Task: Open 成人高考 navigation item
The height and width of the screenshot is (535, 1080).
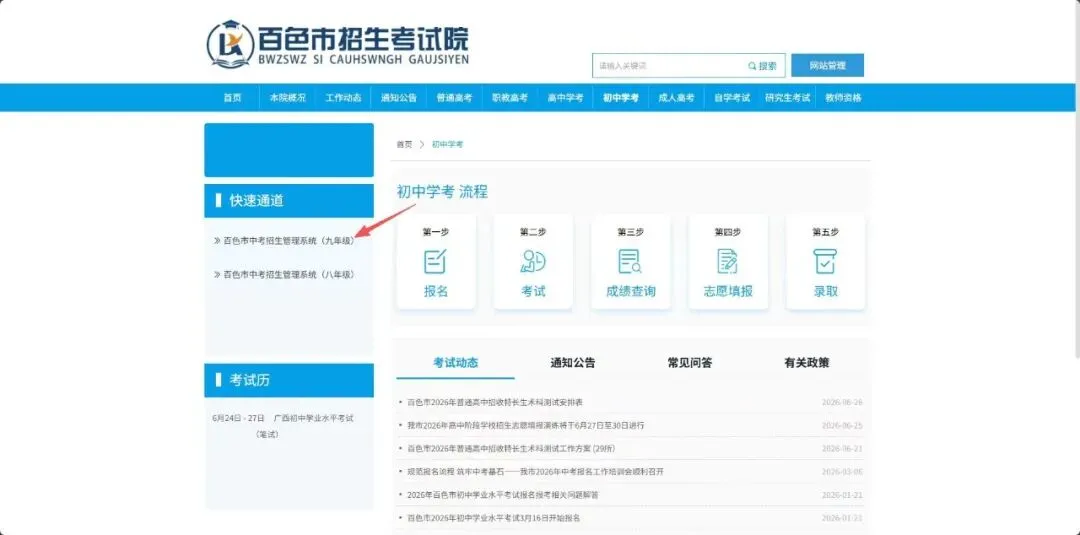Action: click(x=676, y=98)
